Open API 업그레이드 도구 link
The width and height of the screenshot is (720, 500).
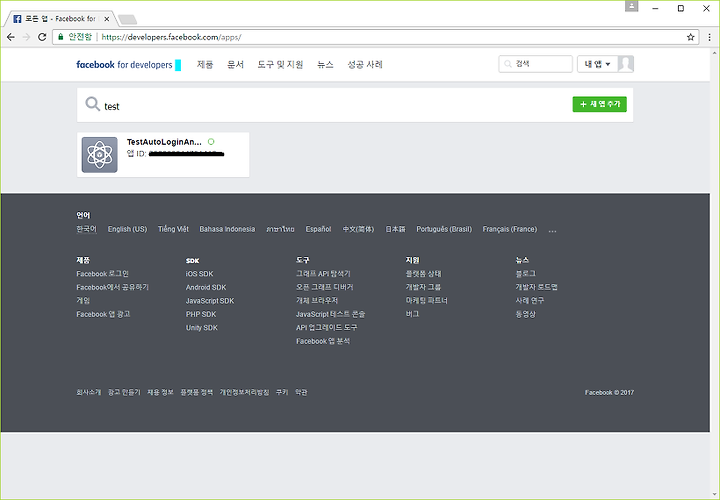[x=326, y=327]
